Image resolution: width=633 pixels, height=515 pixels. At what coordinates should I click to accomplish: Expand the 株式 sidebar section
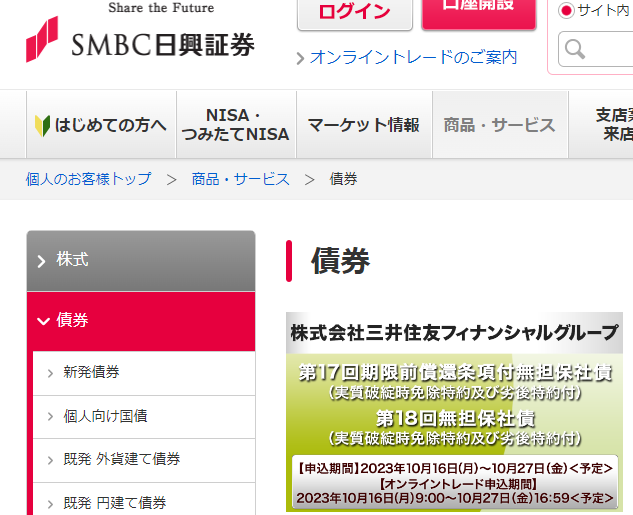tap(141, 261)
